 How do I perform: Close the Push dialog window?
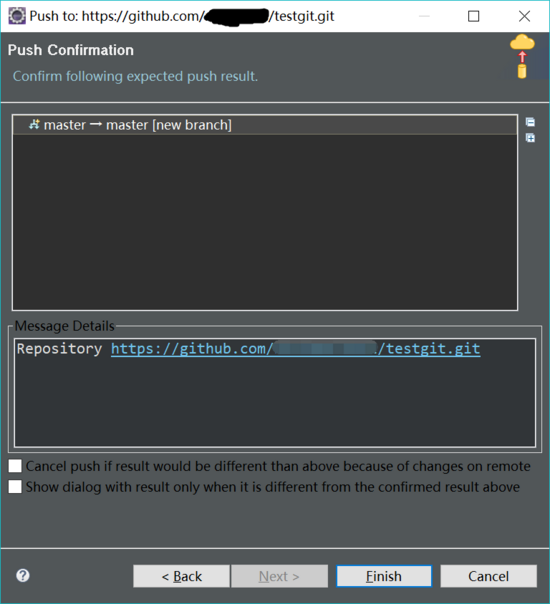pos(524,16)
